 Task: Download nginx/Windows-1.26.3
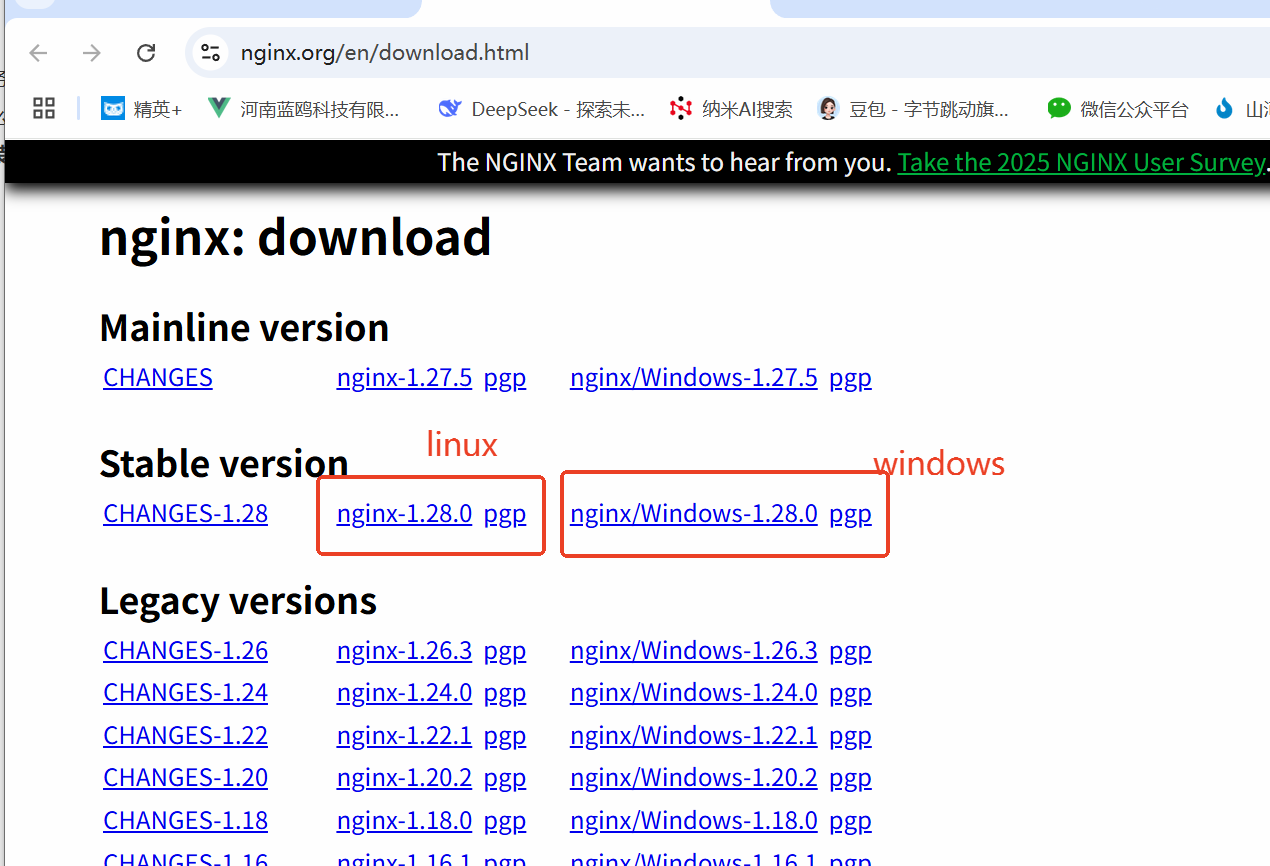pyautogui.click(x=694, y=651)
